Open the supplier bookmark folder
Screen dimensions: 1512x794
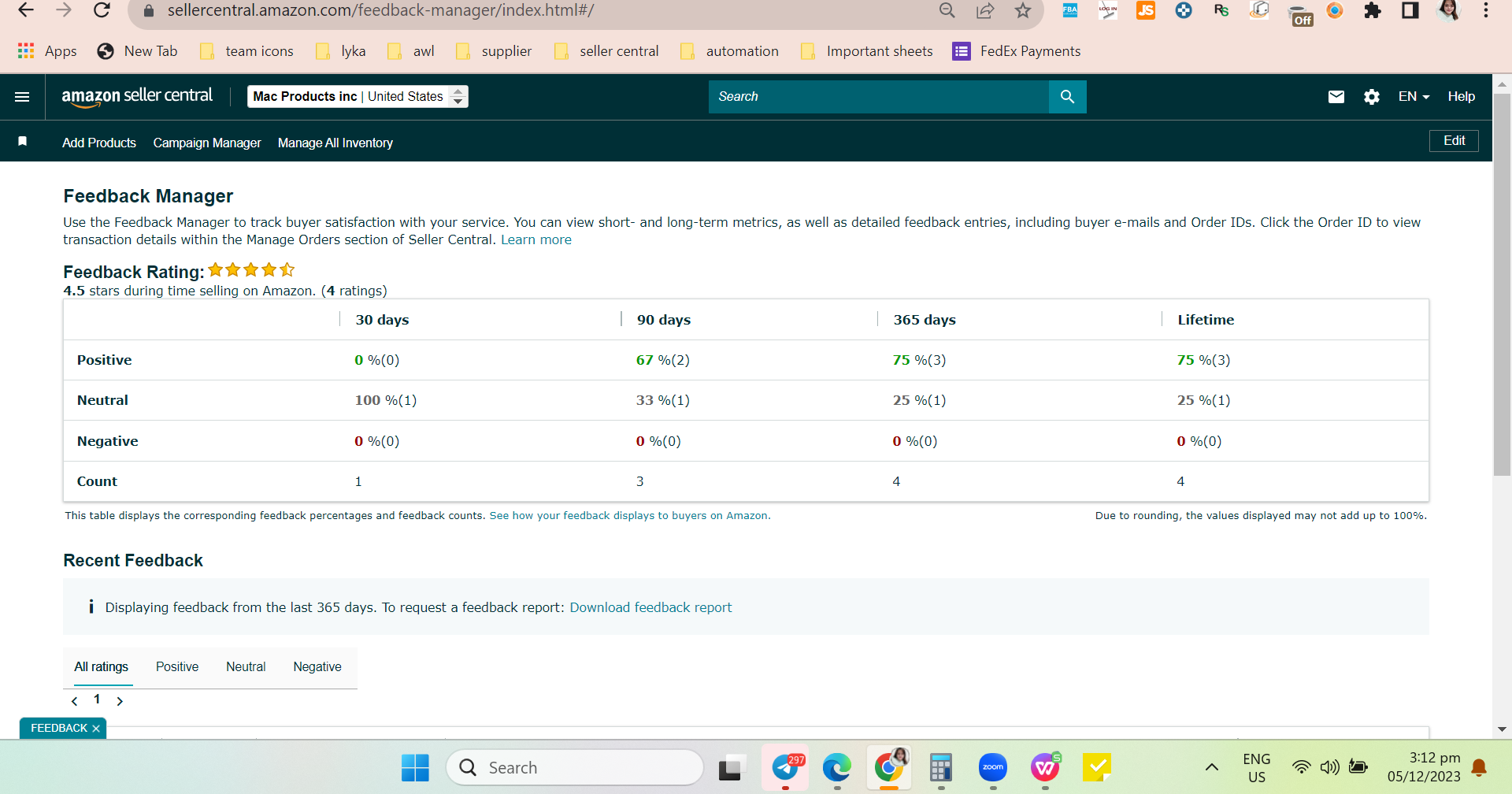click(494, 51)
